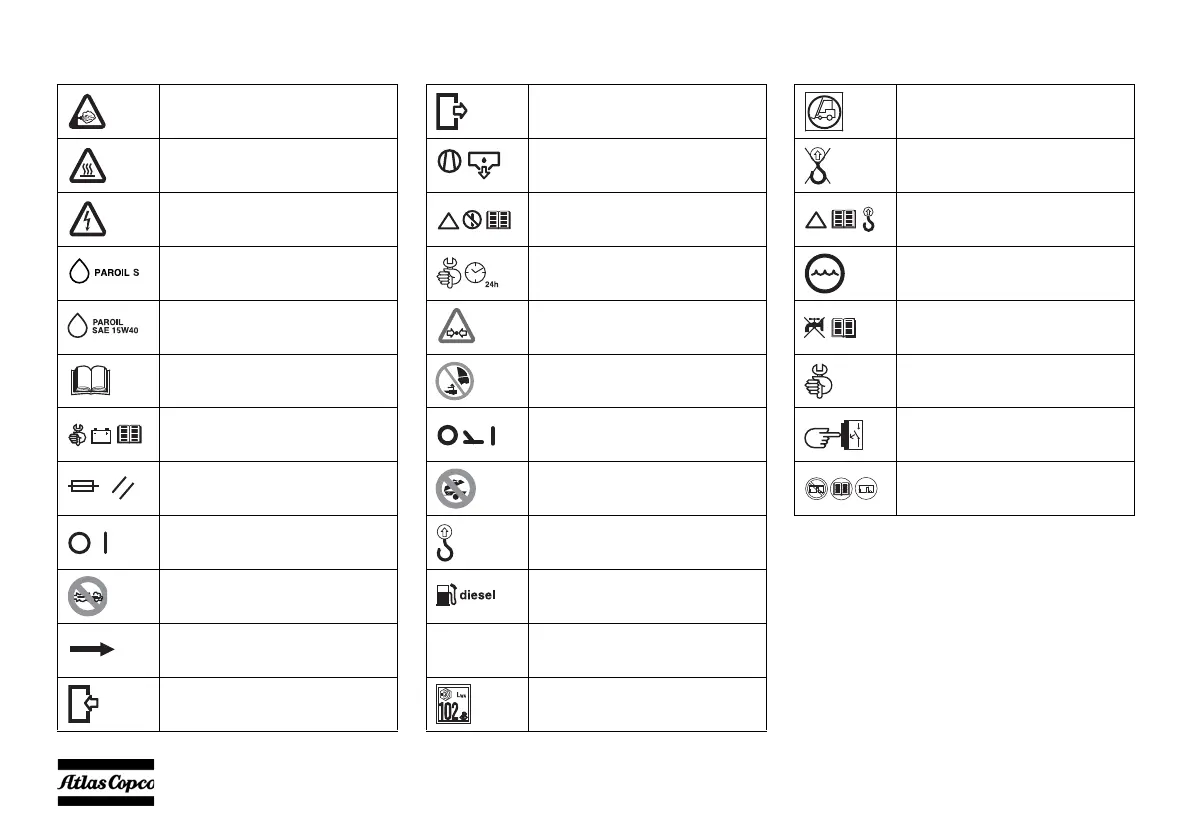This screenshot has width=1192, height=838.
Task: Click the inlet arrow box symbol
Action: coord(84,703)
